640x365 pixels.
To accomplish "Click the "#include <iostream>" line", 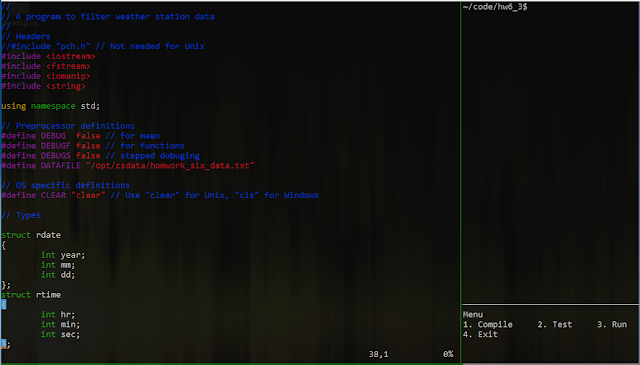I will (x=48, y=56).
